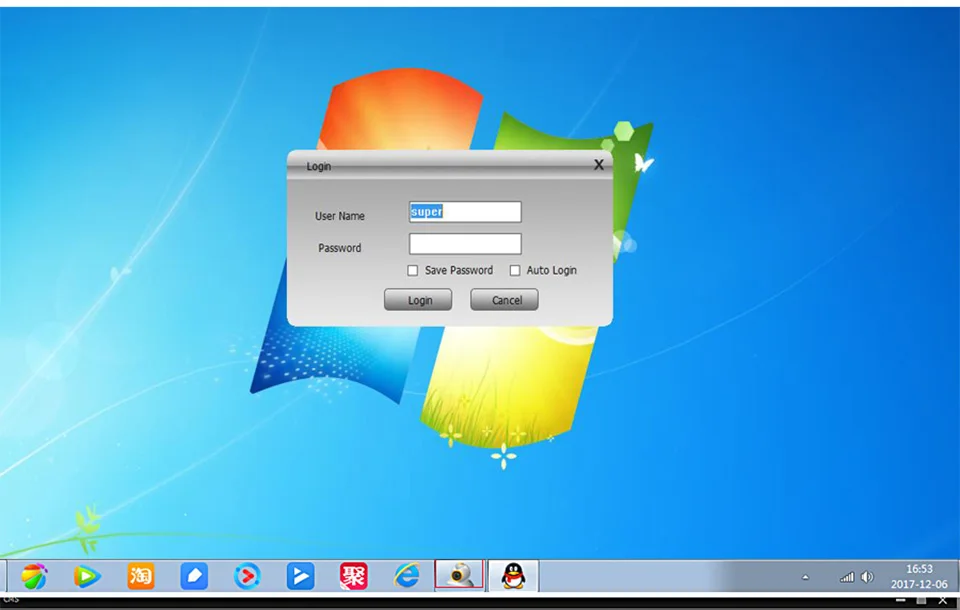
Task: Enable the Auto Login checkbox
Action: [x=515, y=270]
